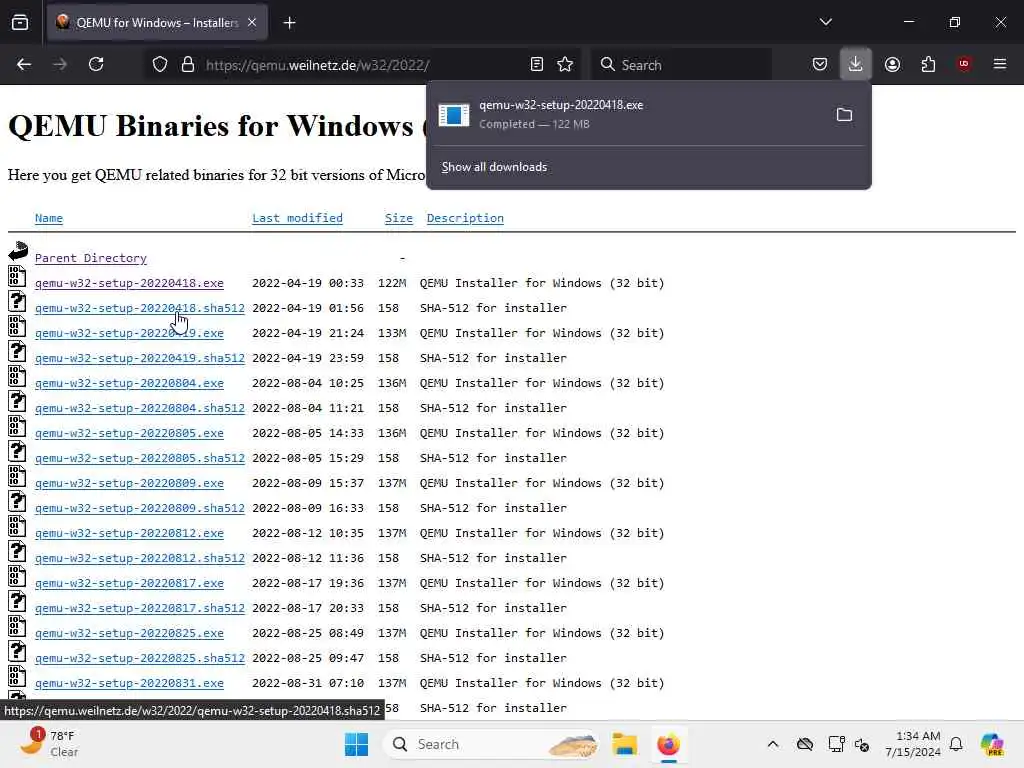Download qemu-w32-setup-20220812.exe

point(129,534)
